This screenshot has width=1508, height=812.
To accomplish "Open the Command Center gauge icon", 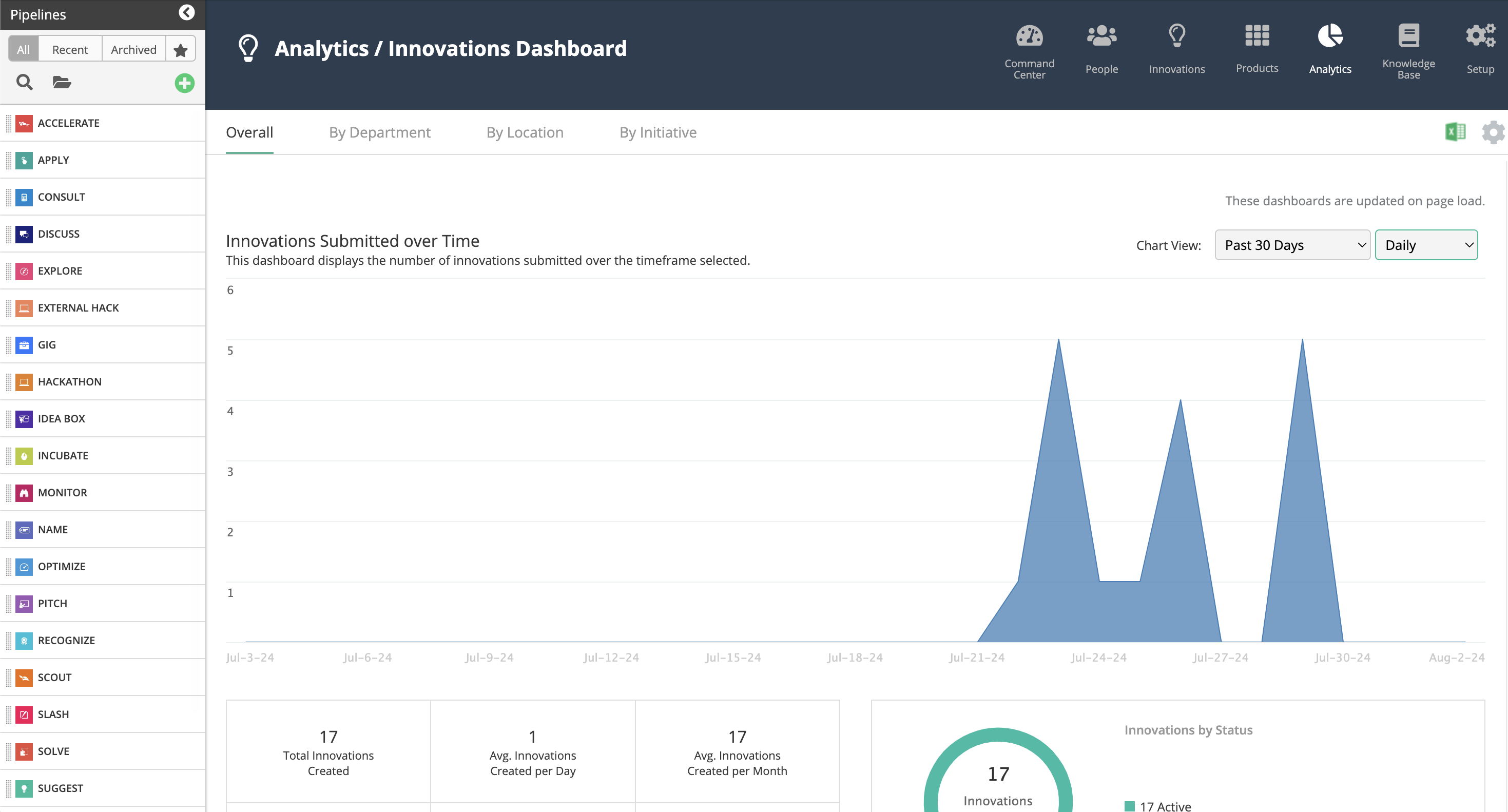I will pos(1029,36).
